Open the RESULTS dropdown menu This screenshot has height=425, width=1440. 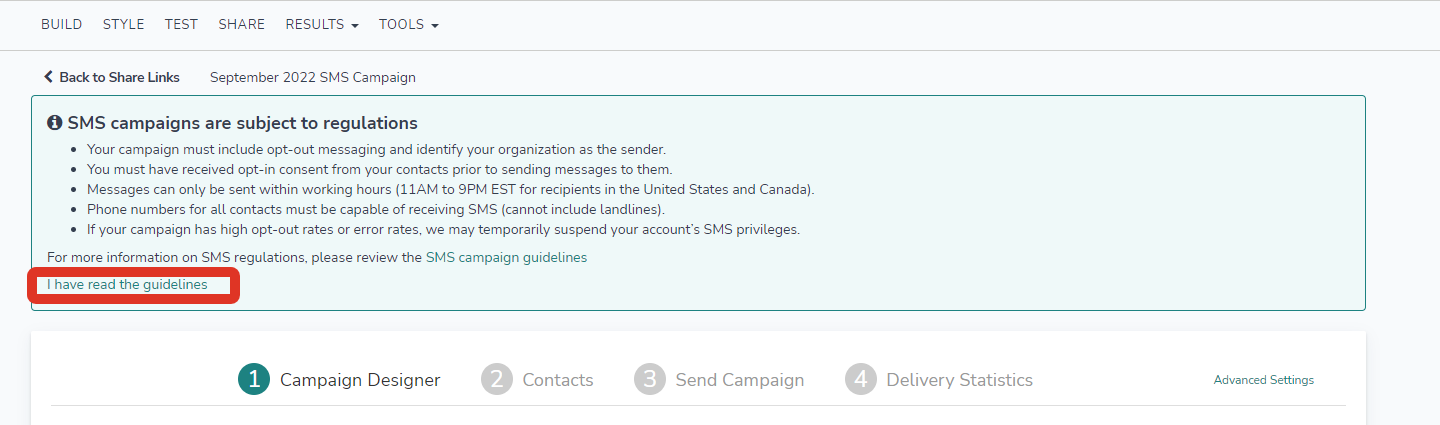(321, 24)
